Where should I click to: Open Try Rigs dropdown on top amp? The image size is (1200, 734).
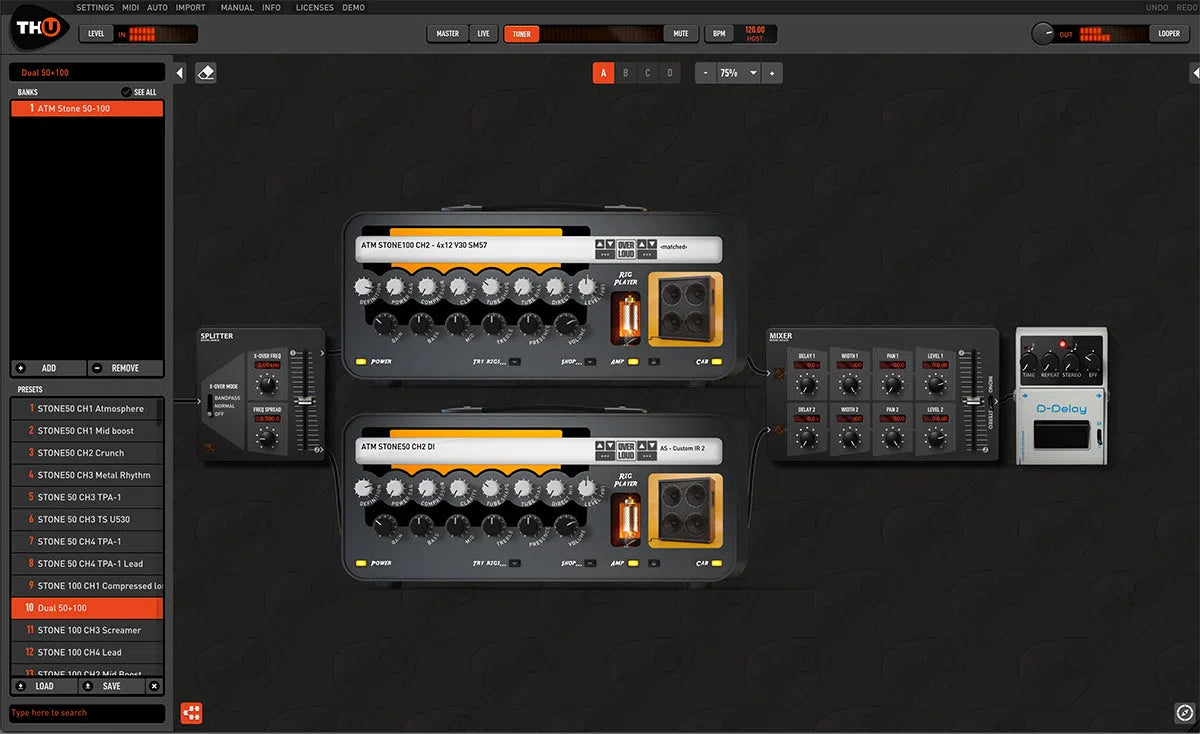[514, 362]
